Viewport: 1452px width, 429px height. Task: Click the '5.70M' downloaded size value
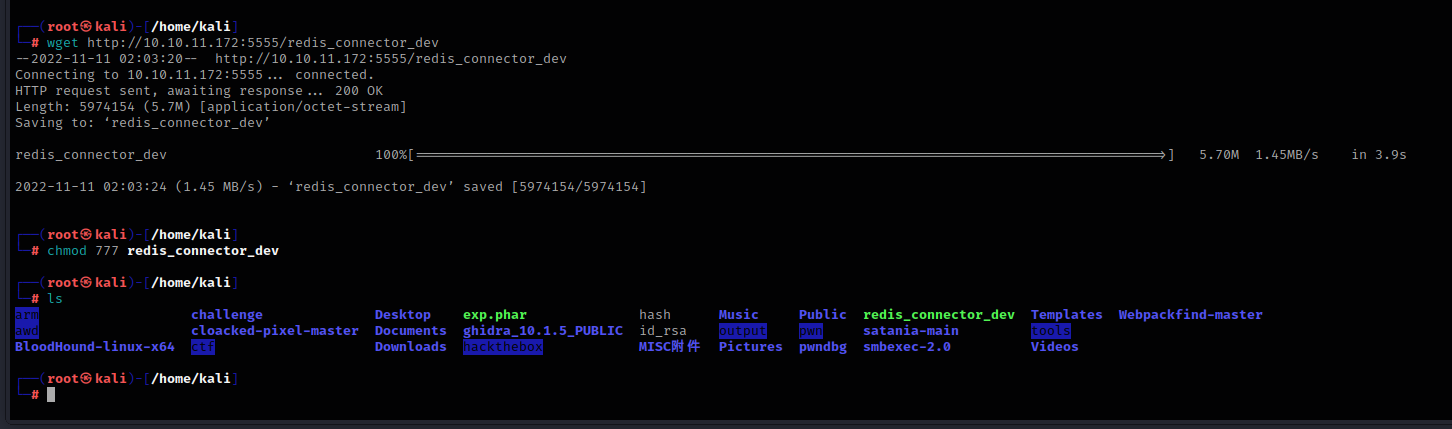[1219, 155]
